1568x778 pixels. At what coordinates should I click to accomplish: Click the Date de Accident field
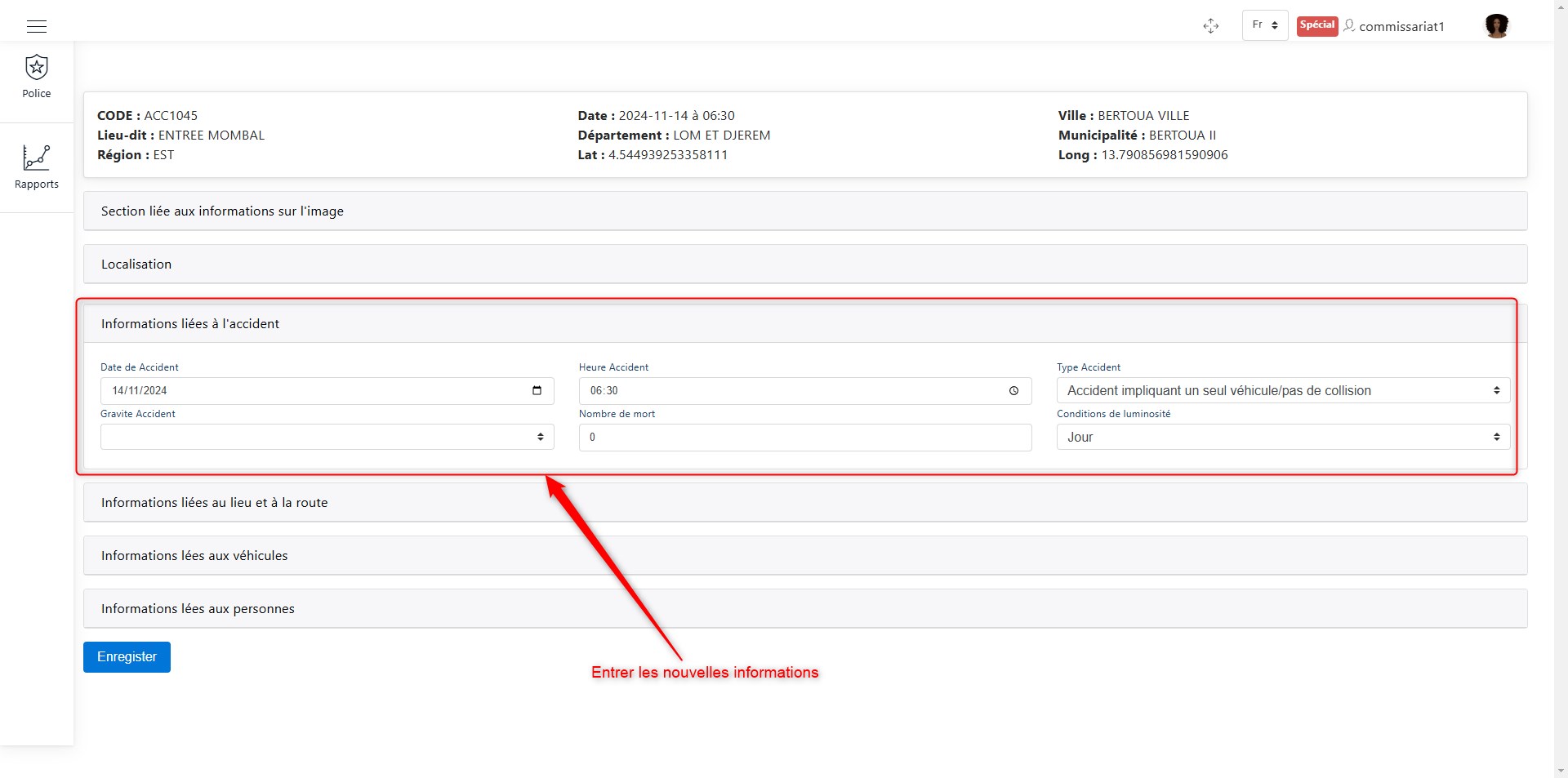[x=327, y=390]
